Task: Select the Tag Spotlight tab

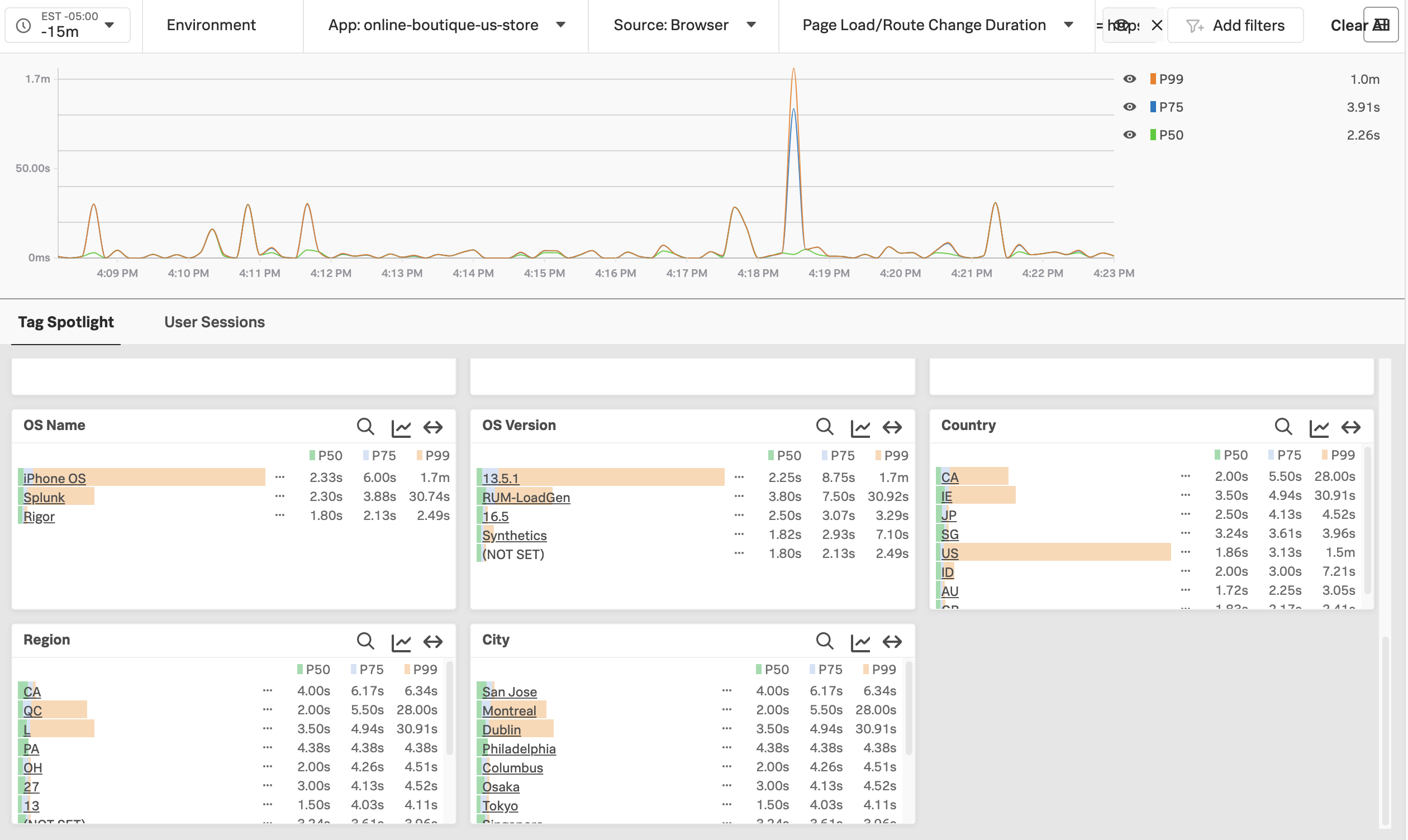Action: click(66, 322)
